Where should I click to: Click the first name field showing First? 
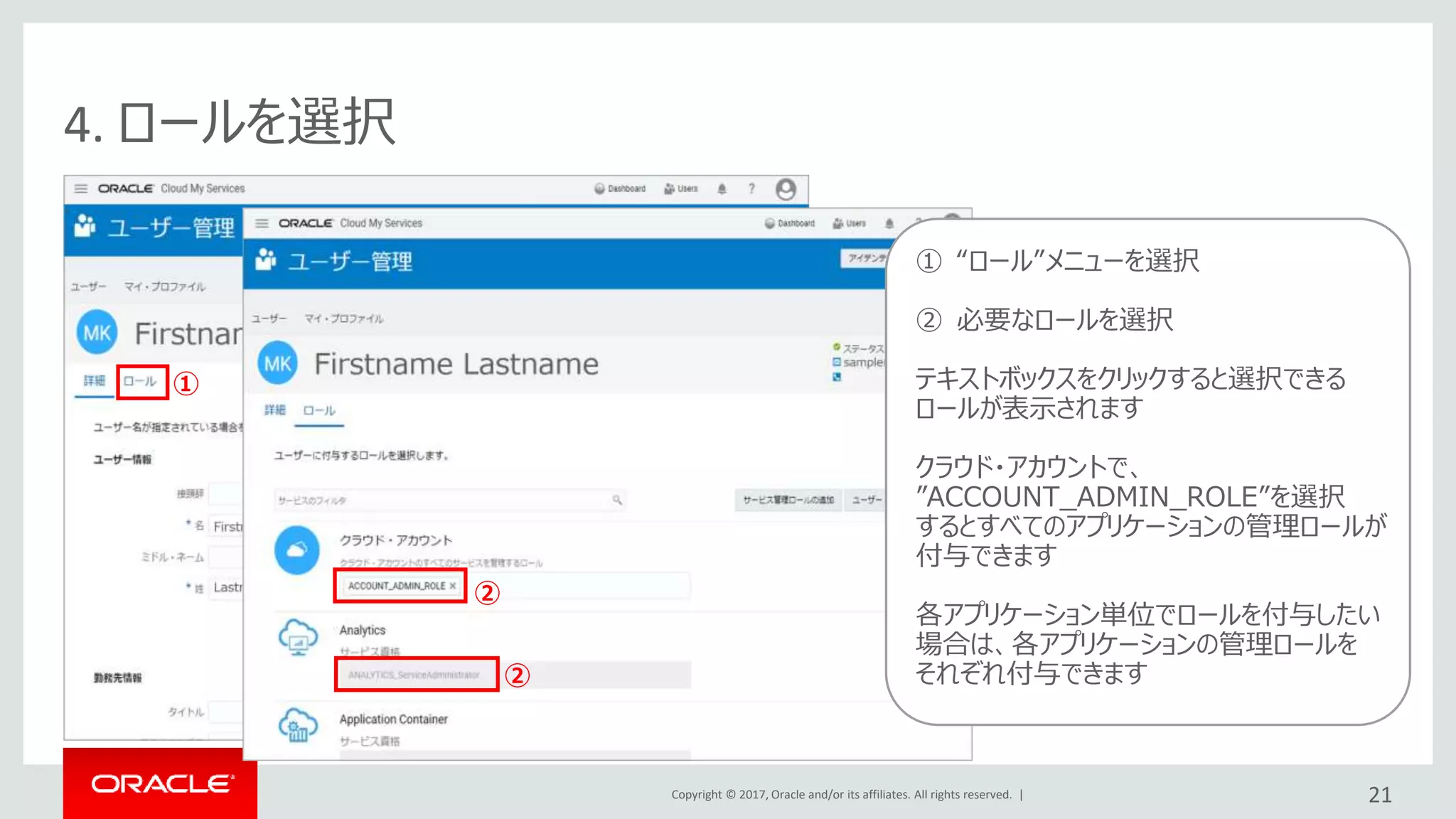pyautogui.click(x=225, y=527)
